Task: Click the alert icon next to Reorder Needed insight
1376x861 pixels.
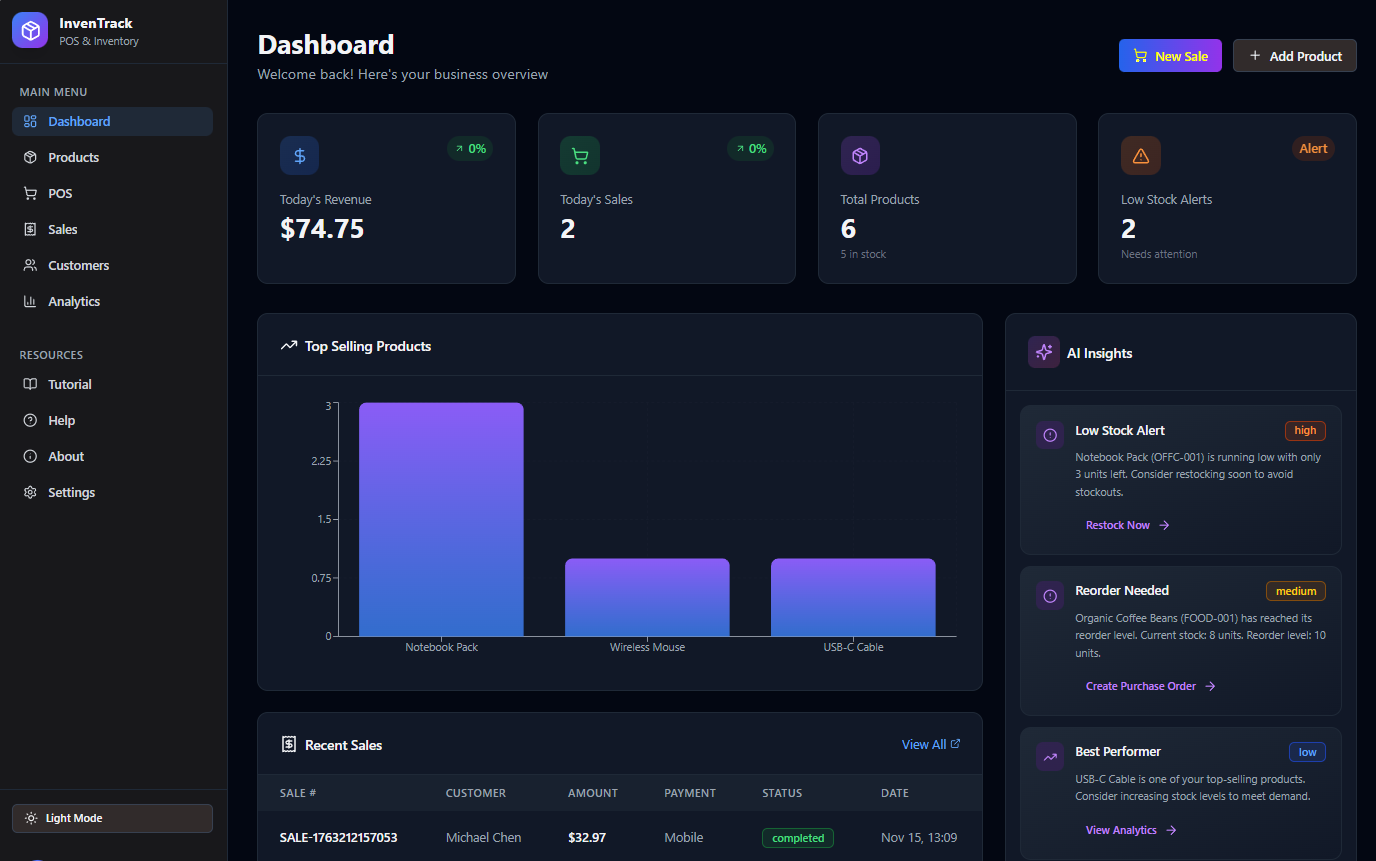Action: click(x=1050, y=596)
